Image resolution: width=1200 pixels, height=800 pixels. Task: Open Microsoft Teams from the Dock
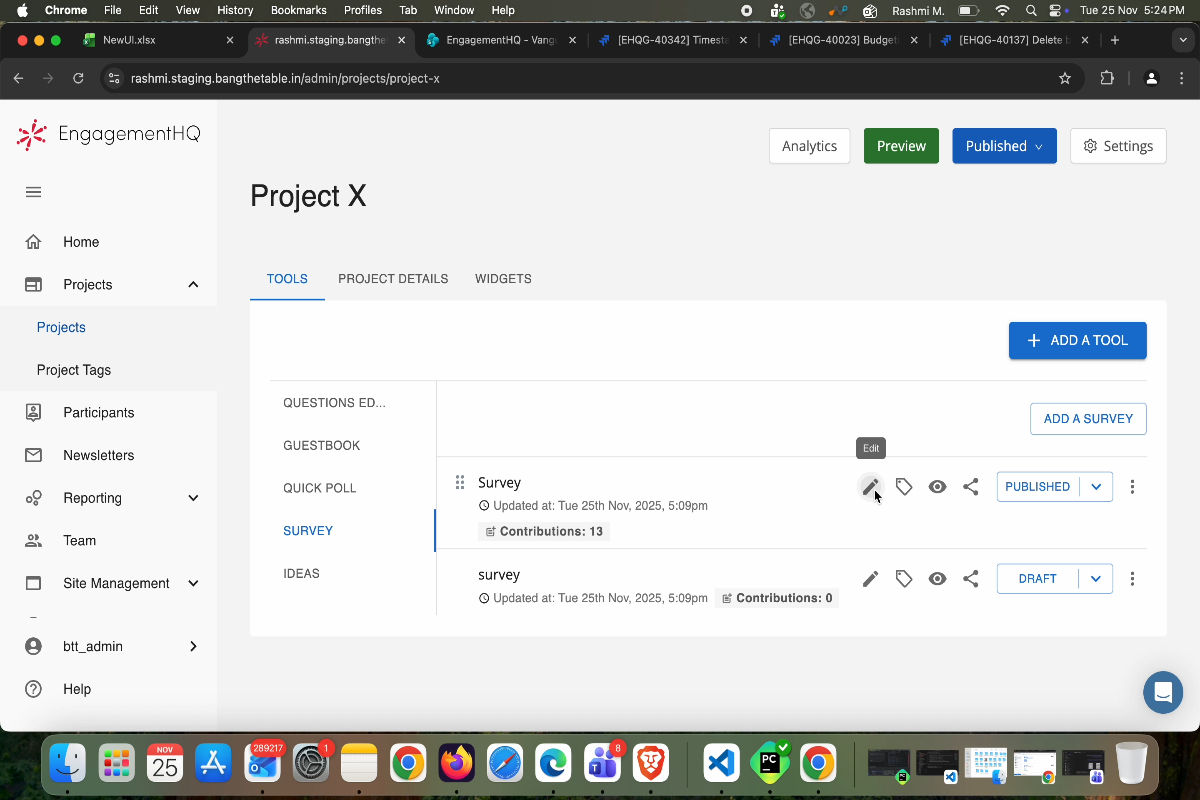[603, 764]
